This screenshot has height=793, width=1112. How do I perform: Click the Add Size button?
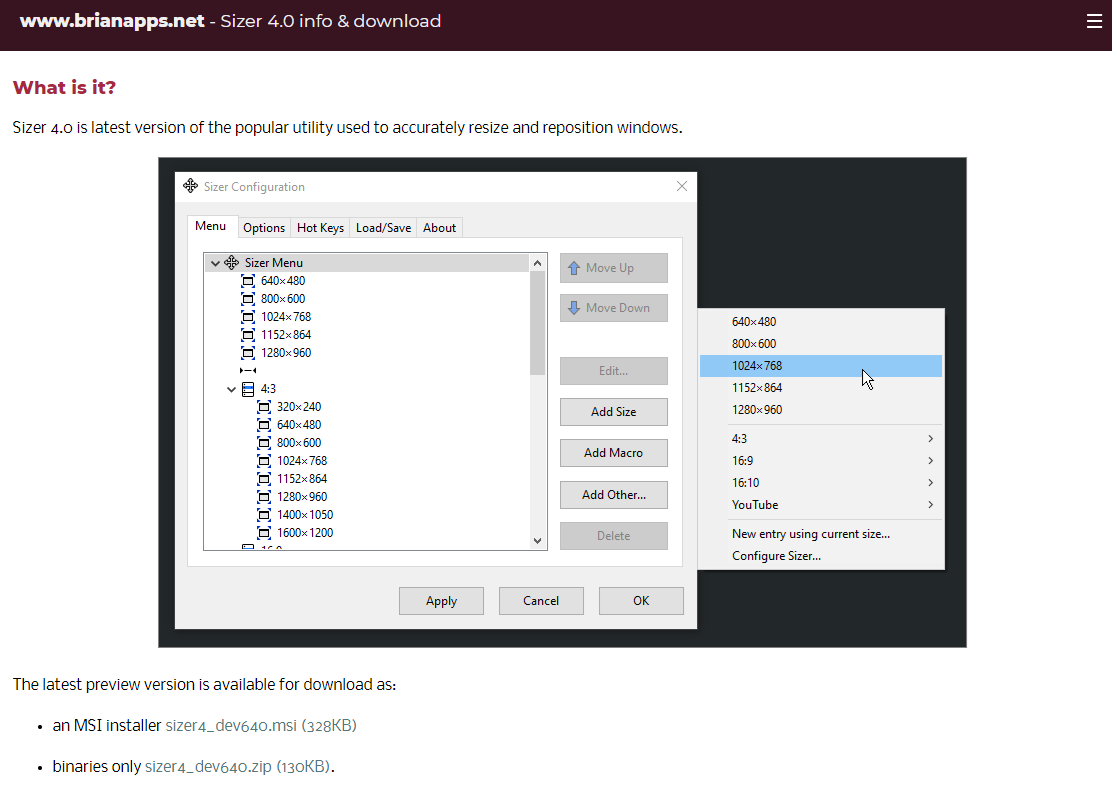coord(613,412)
